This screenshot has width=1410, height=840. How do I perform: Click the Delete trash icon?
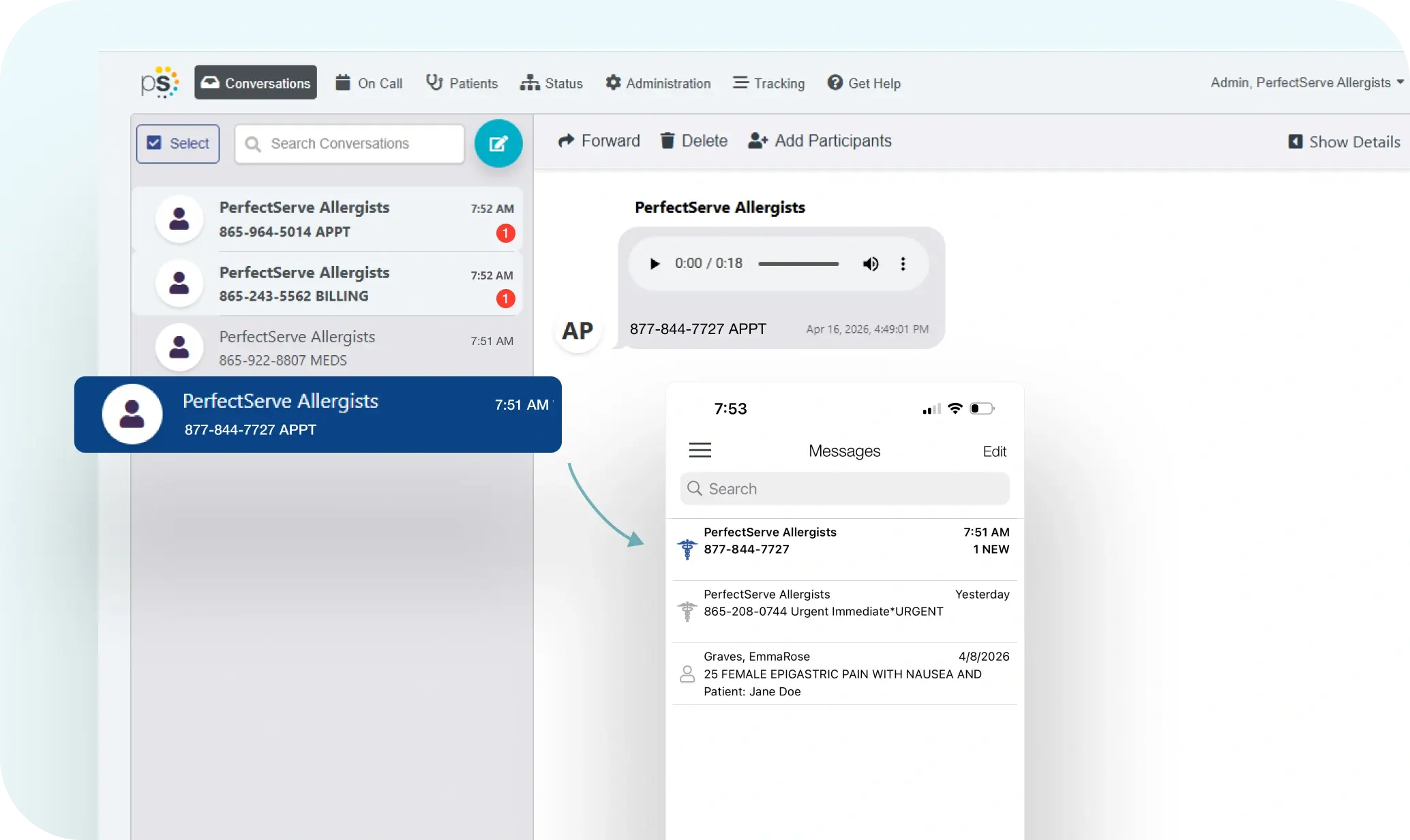point(667,140)
